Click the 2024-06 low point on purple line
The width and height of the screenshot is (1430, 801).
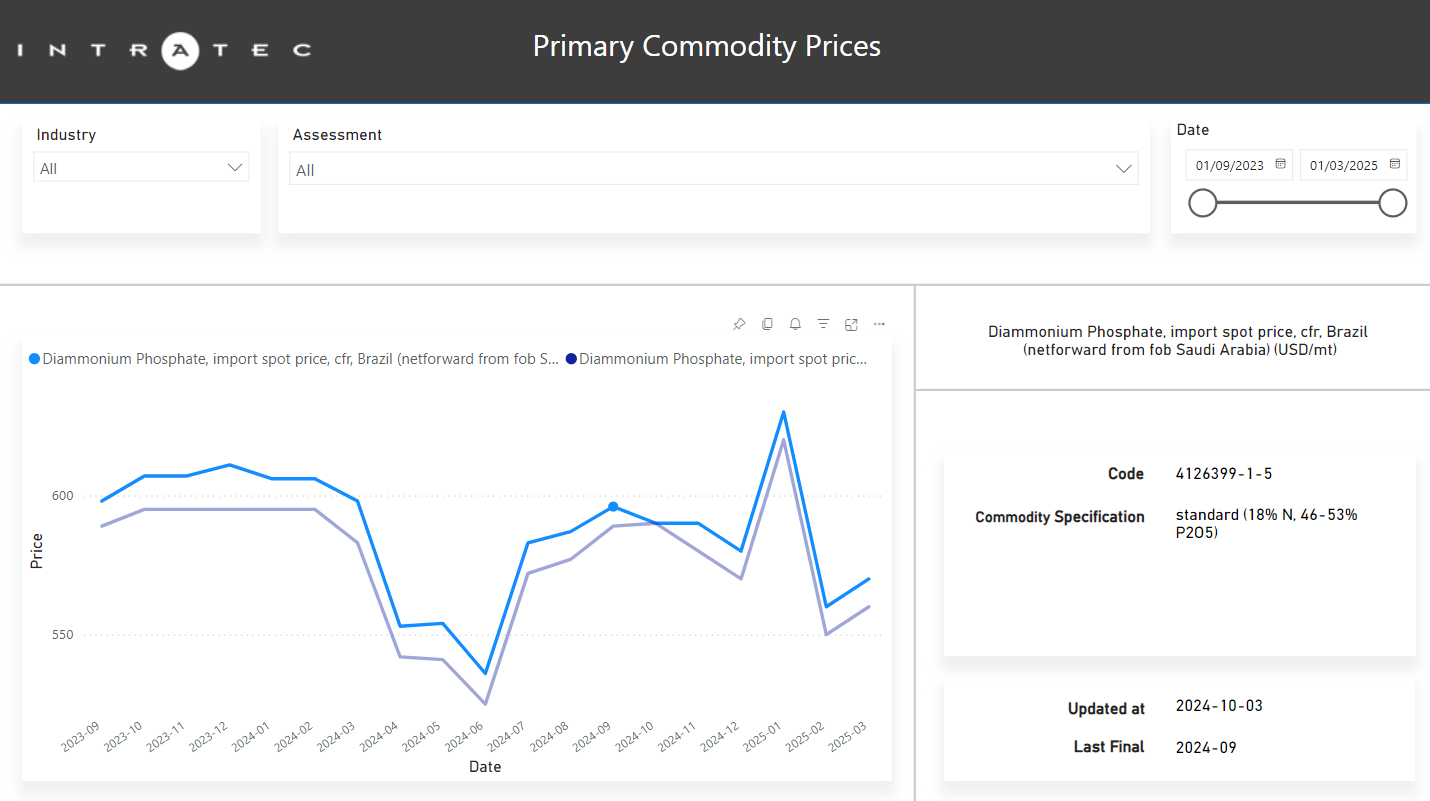point(485,704)
